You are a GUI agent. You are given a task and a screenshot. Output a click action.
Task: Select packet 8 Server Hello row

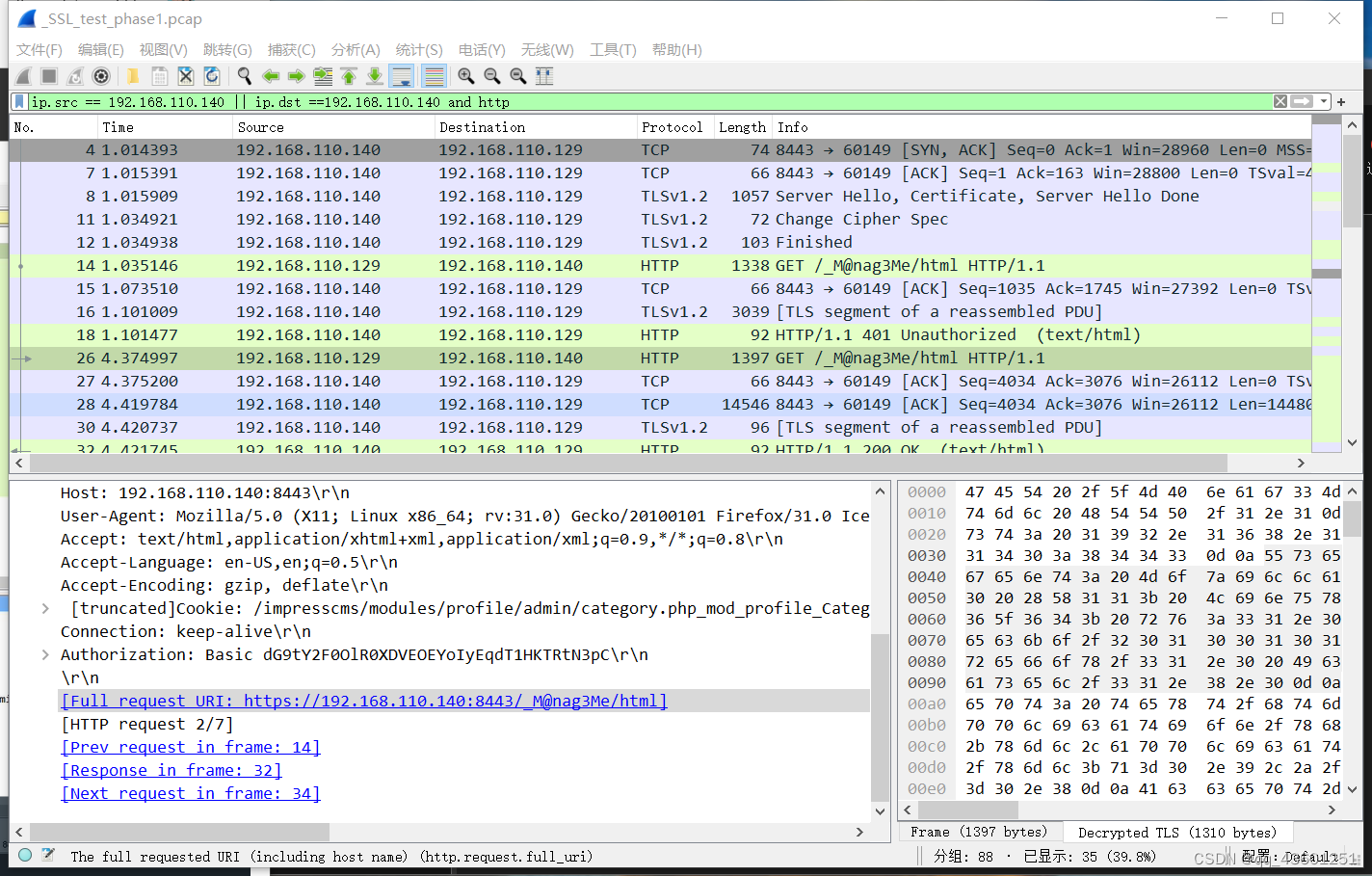click(661, 196)
